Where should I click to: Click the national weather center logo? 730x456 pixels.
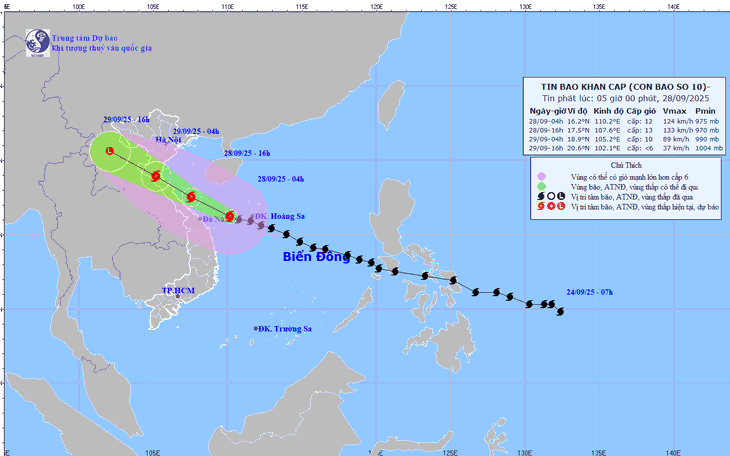click(x=38, y=43)
